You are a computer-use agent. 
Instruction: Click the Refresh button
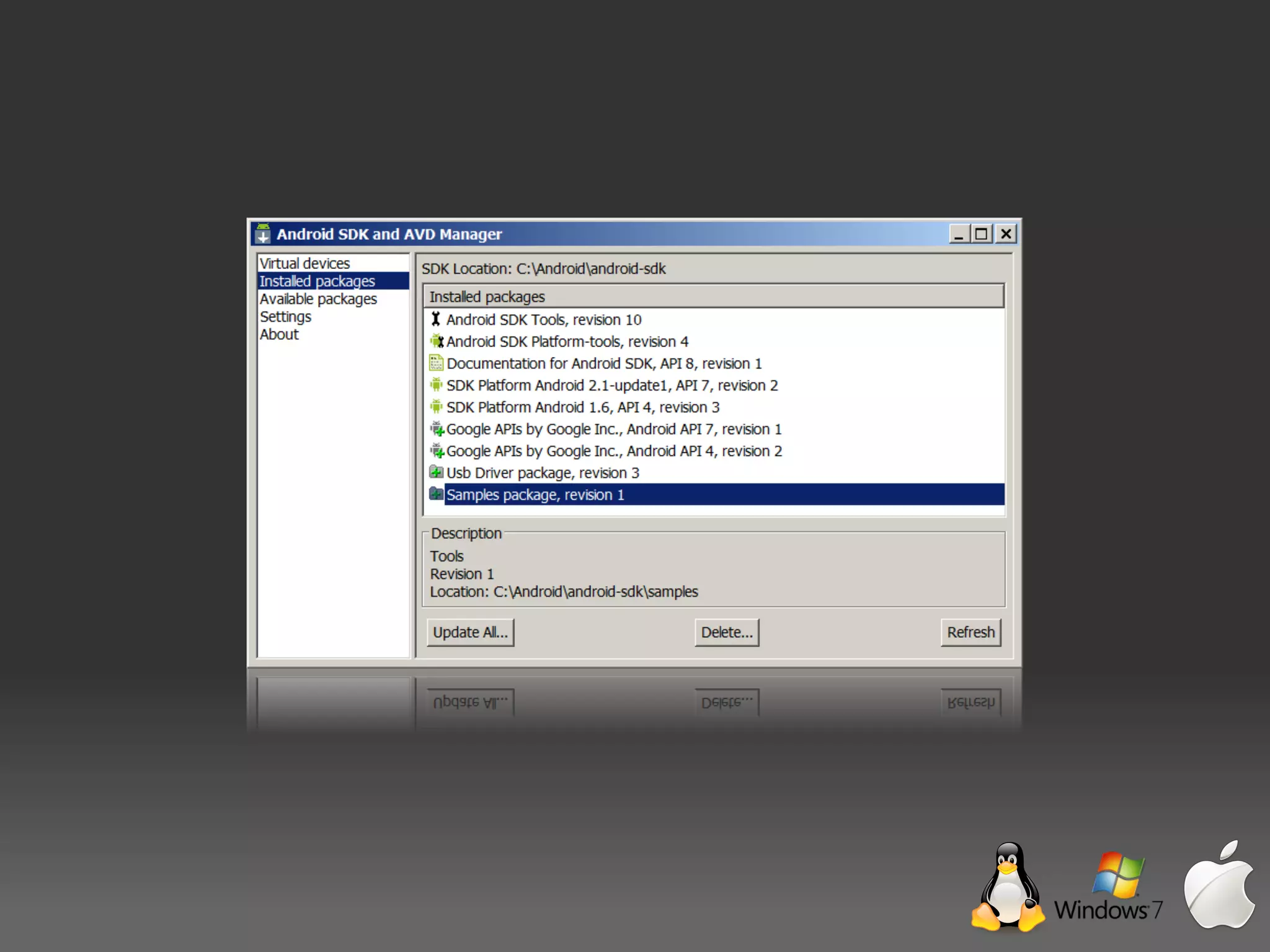coord(970,632)
